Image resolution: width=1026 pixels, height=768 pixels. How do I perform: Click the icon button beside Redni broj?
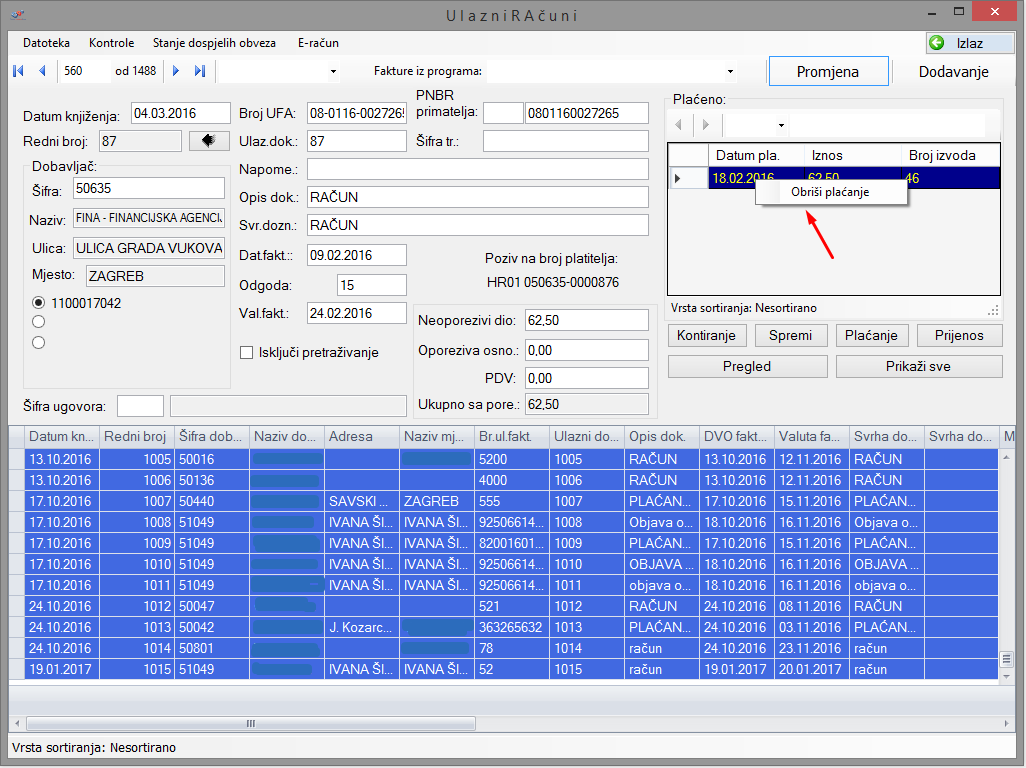point(209,141)
